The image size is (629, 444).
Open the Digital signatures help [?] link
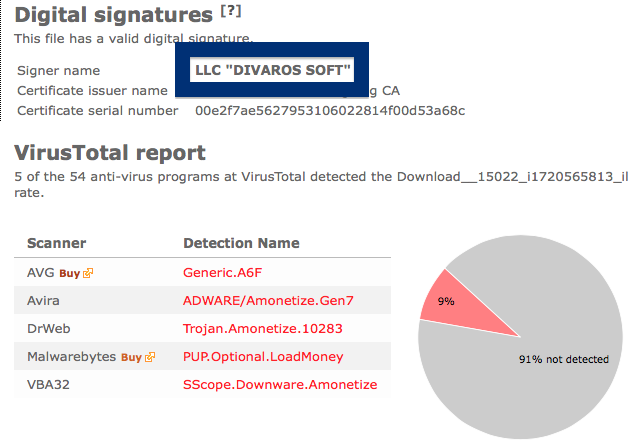[x=231, y=11]
